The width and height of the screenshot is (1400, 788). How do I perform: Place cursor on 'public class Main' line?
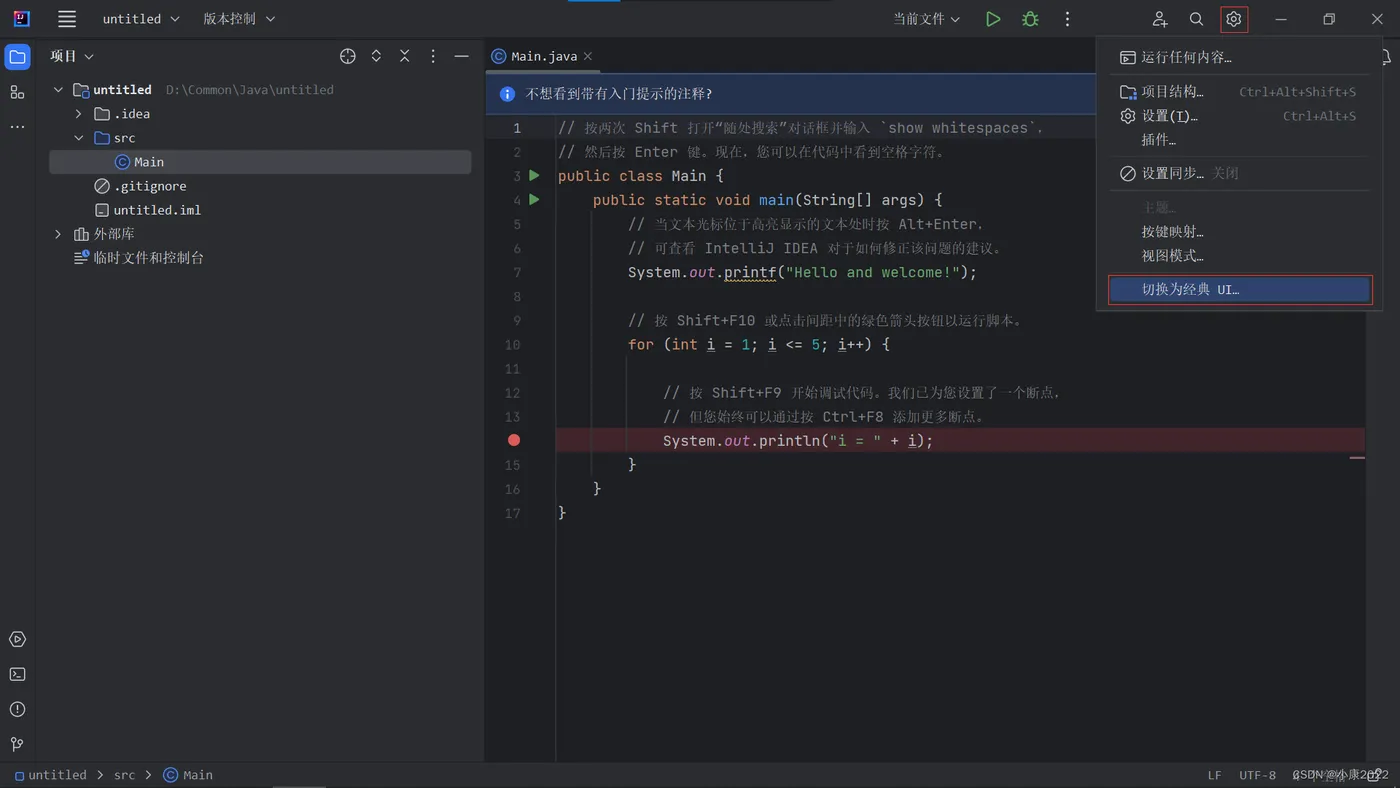pos(640,176)
